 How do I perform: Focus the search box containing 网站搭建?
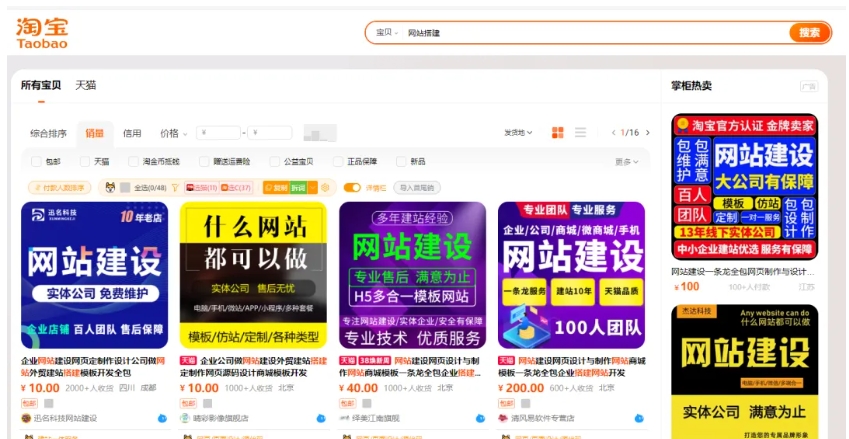click(596, 33)
